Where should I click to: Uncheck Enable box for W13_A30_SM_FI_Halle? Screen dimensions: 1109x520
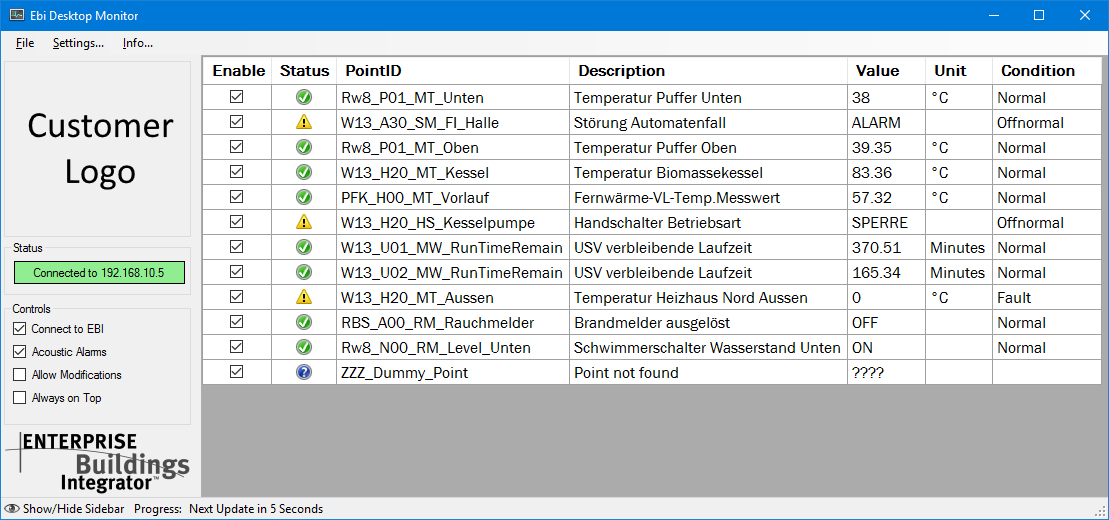pyautogui.click(x=237, y=122)
